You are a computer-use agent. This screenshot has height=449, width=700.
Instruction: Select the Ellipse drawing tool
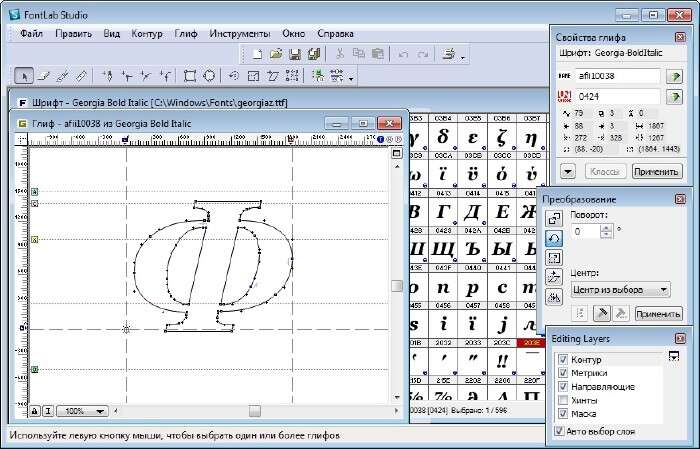point(209,76)
